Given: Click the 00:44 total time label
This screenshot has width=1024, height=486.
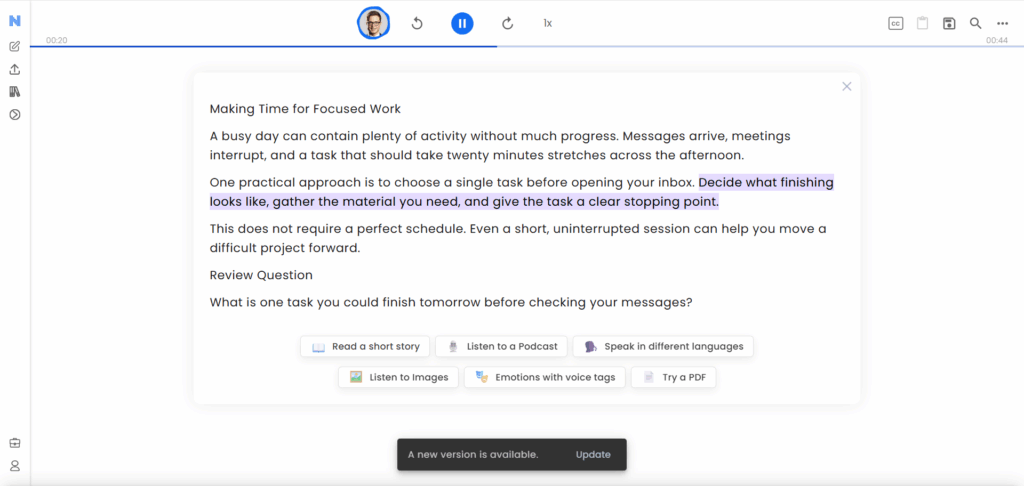Looking at the screenshot, I should [997, 40].
